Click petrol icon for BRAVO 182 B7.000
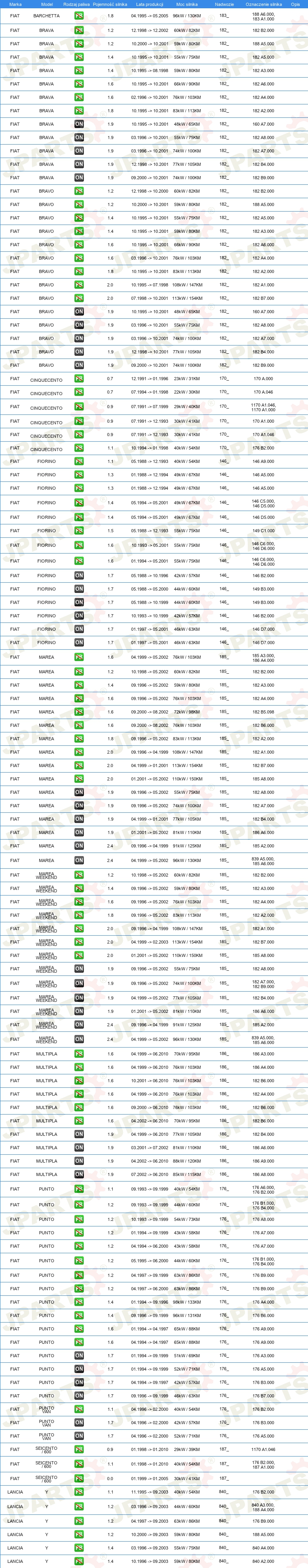This screenshot has width=308, height=1568. [79, 298]
